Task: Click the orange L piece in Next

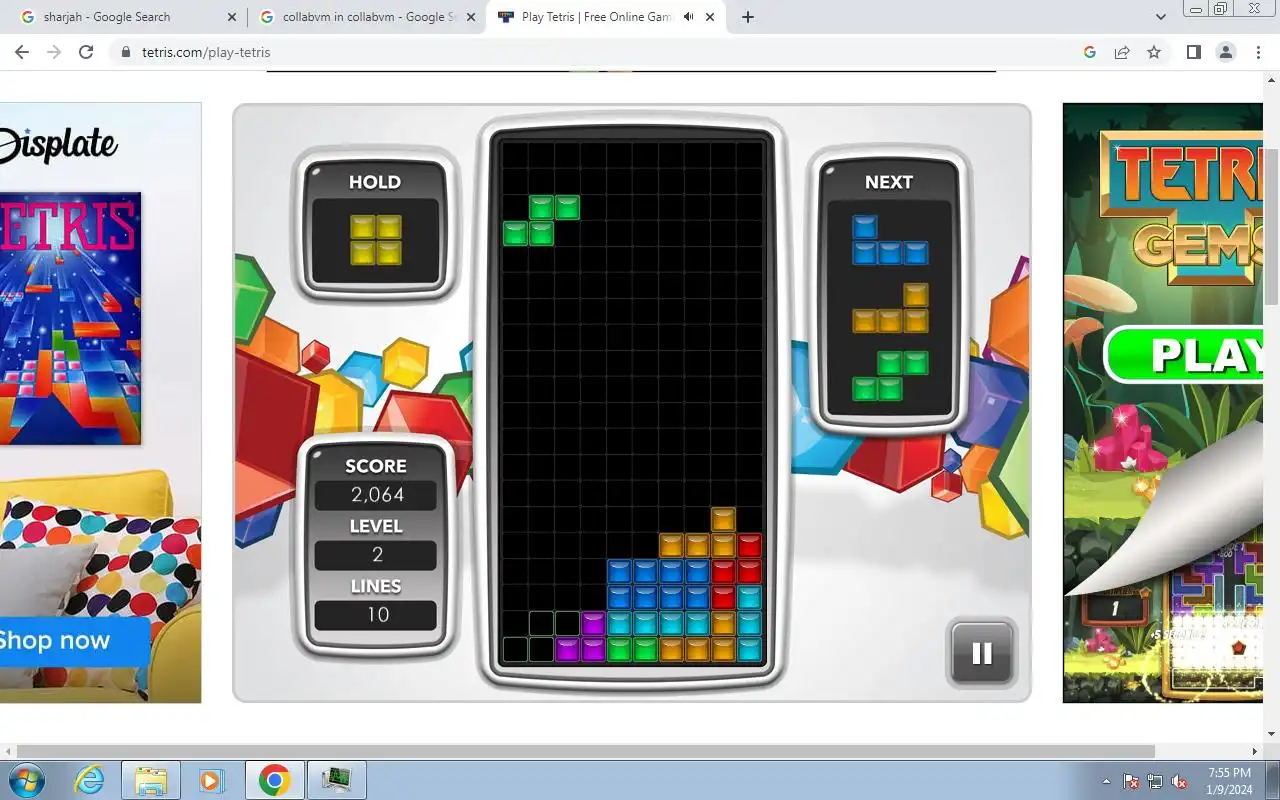Action: click(890, 308)
